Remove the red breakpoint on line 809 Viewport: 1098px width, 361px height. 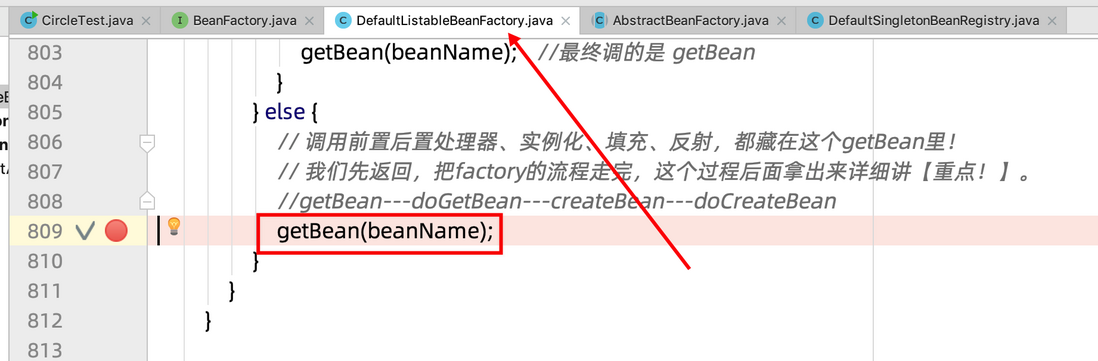[x=116, y=231]
